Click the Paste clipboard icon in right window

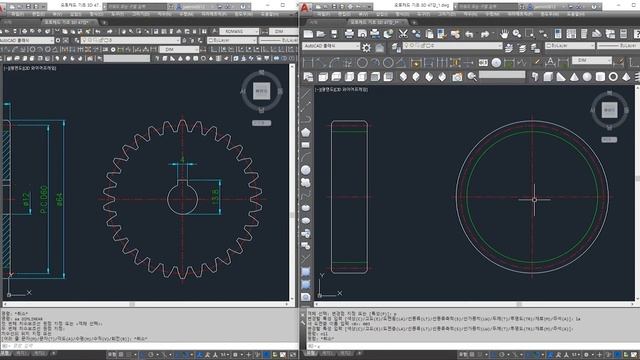(429, 34)
